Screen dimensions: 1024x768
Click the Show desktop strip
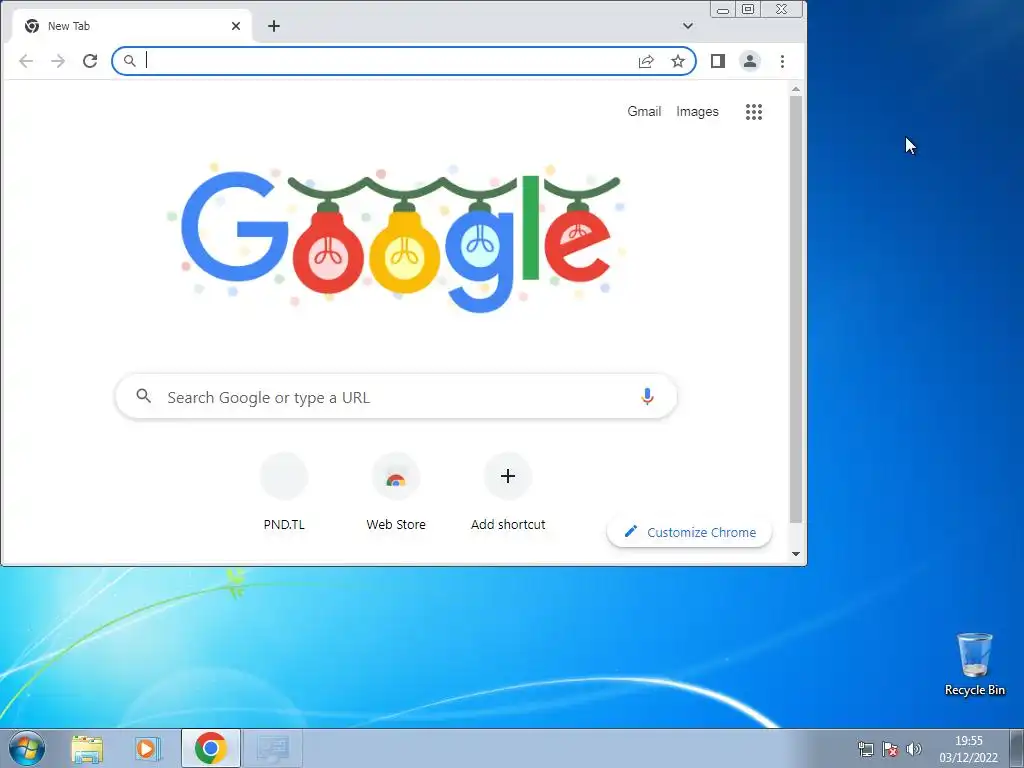coord(1017,748)
